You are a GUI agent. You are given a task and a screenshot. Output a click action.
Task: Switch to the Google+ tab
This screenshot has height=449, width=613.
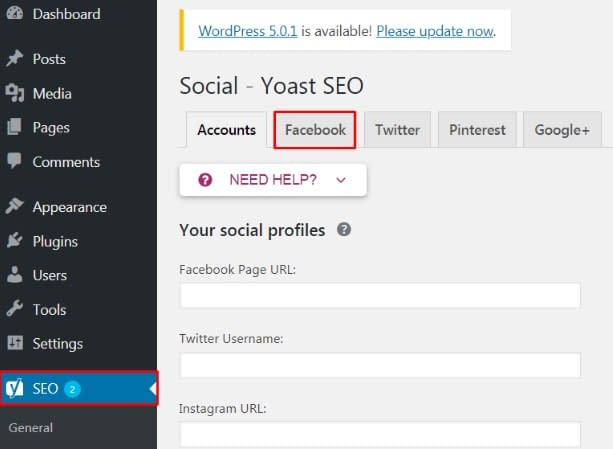(562, 130)
